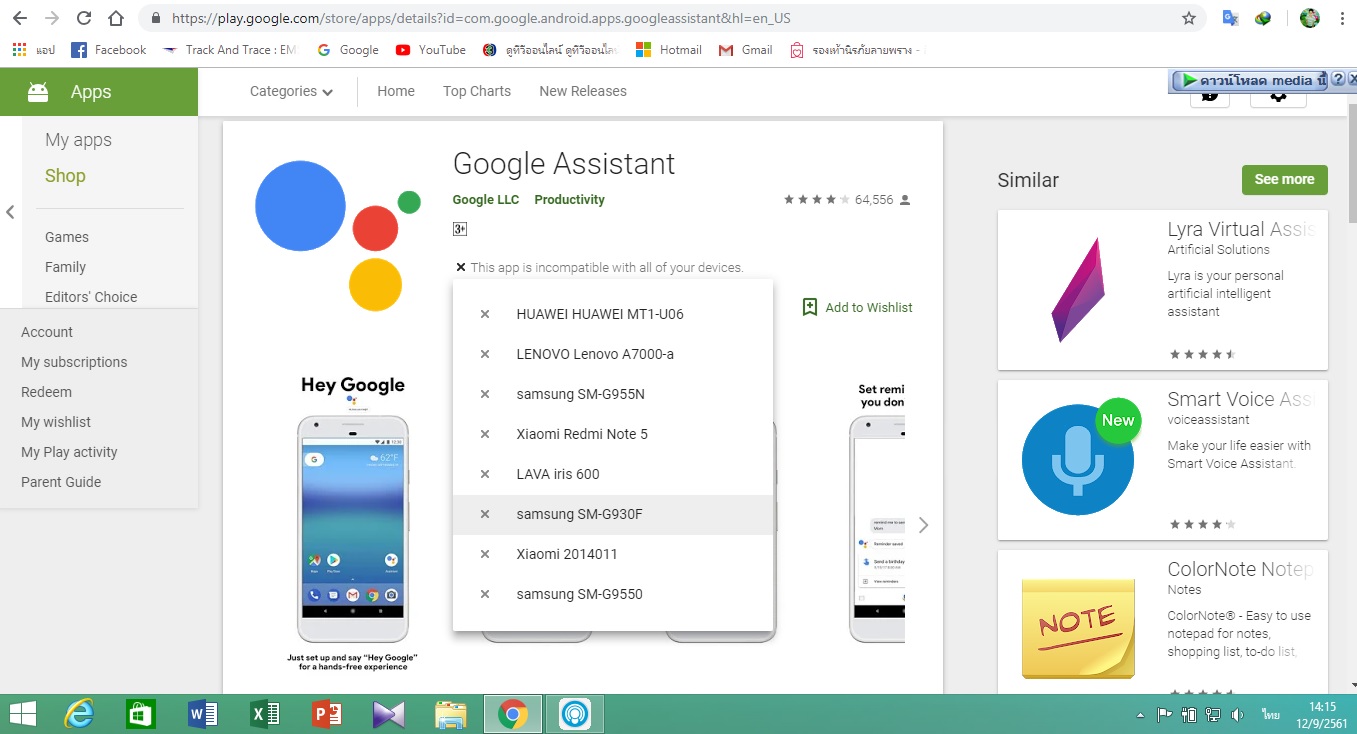Open the Hotmail bookmark
1357x734 pixels.
point(669,50)
